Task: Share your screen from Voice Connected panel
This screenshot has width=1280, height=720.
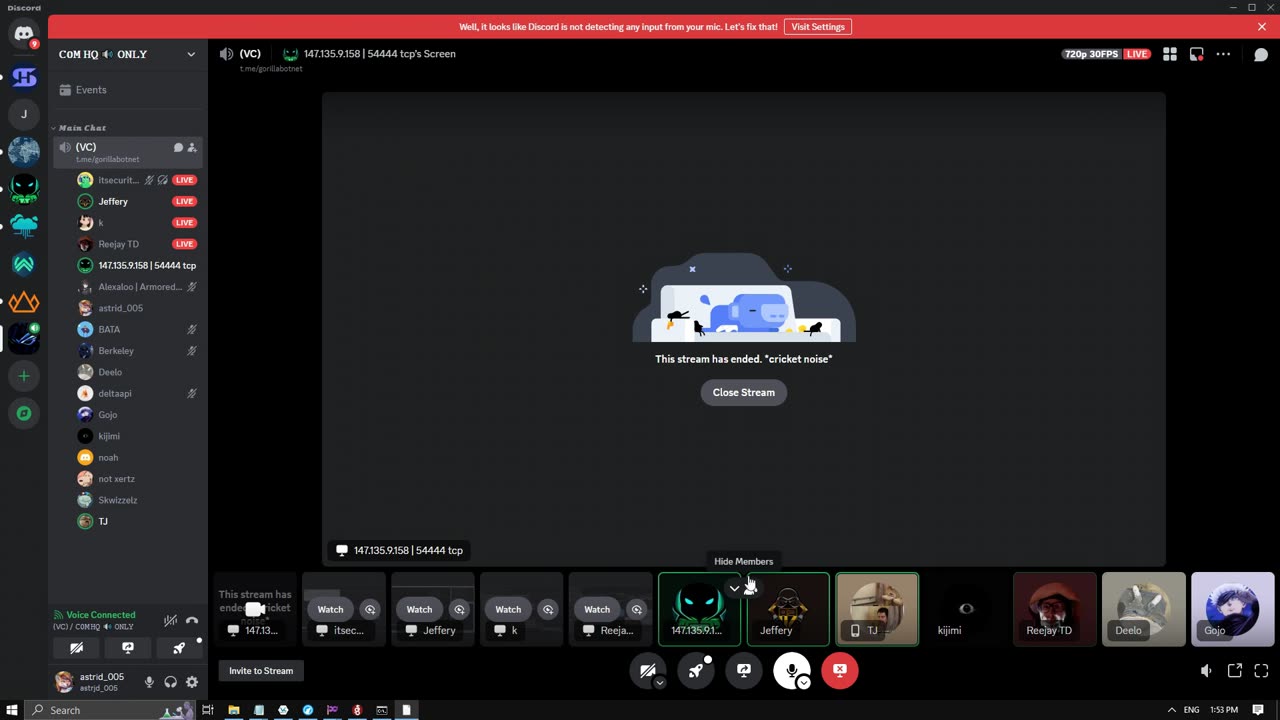Action: (127, 648)
